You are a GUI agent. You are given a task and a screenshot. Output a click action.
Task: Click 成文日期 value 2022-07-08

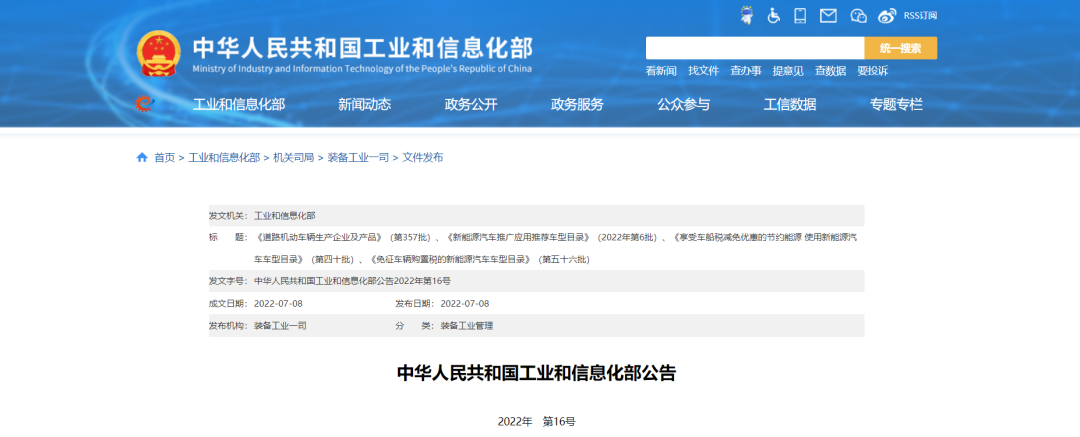pos(278,303)
